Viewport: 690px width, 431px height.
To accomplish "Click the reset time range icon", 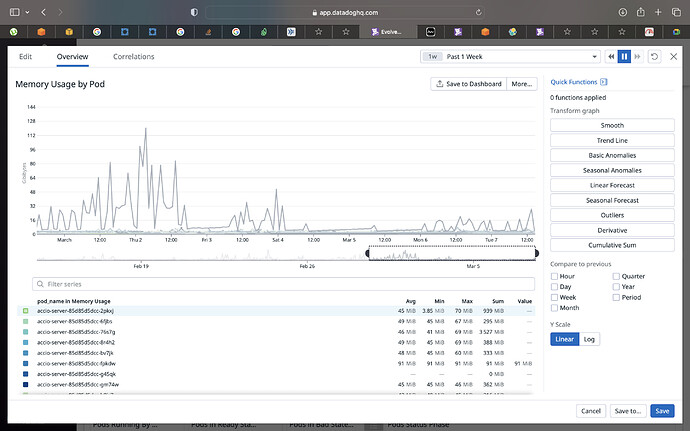I will [x=654, y=56].
